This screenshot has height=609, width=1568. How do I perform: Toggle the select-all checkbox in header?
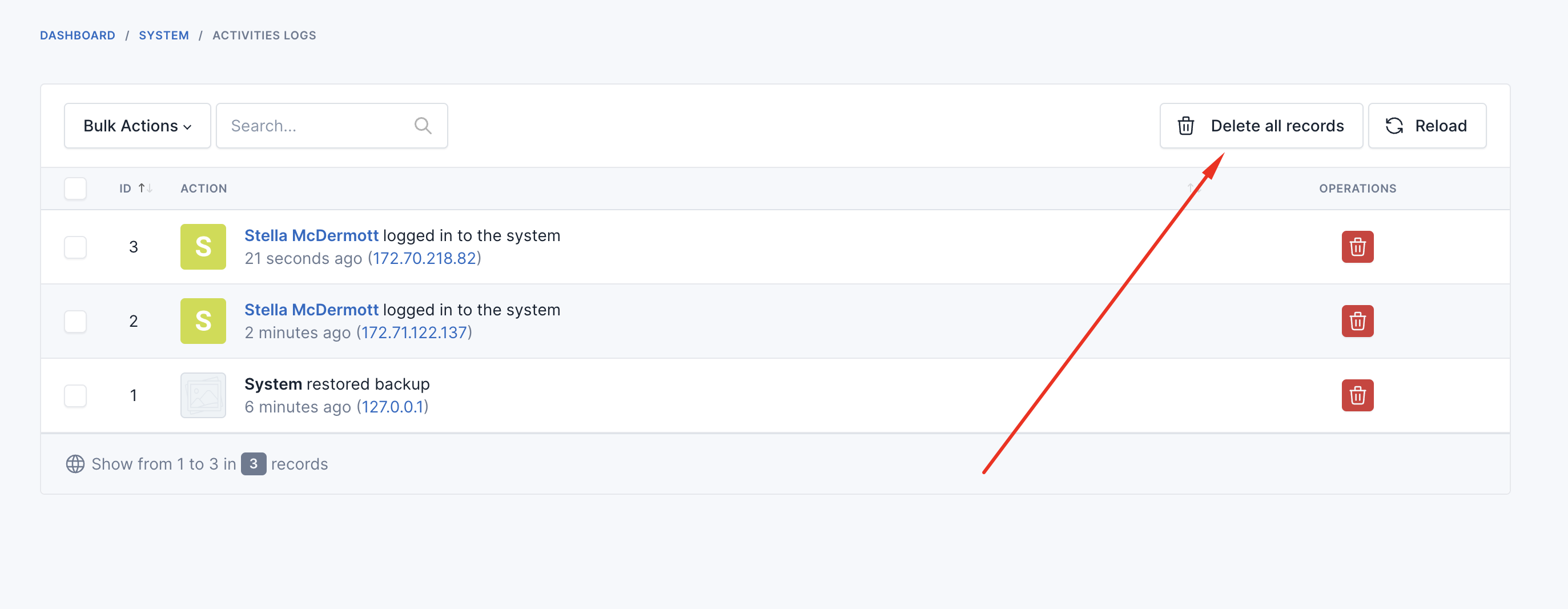(75, 188)
